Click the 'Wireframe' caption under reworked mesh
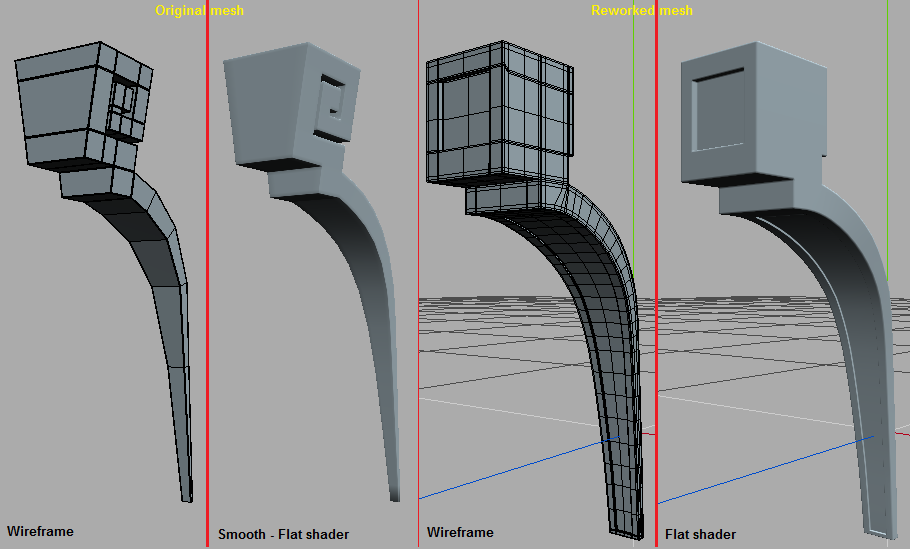The height and width of the screenshot is (549, 910). [x=460, y=532]
